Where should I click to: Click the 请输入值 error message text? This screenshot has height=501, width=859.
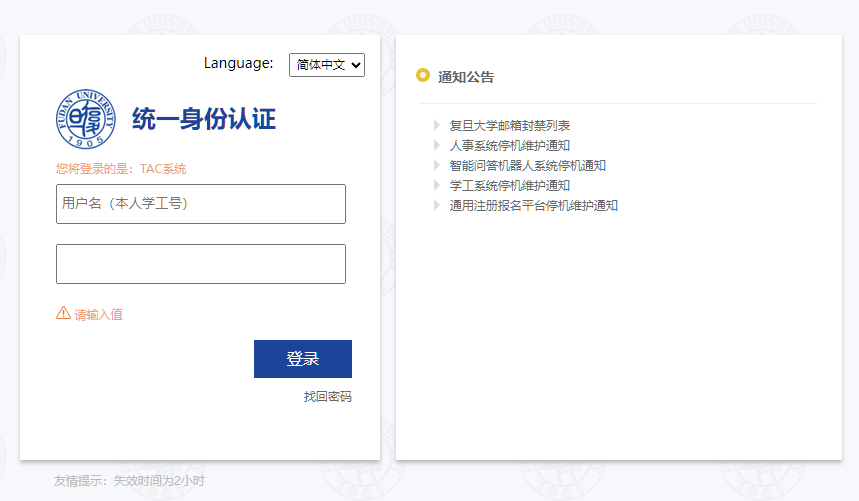pyautogui.click(x=99, y=314)
